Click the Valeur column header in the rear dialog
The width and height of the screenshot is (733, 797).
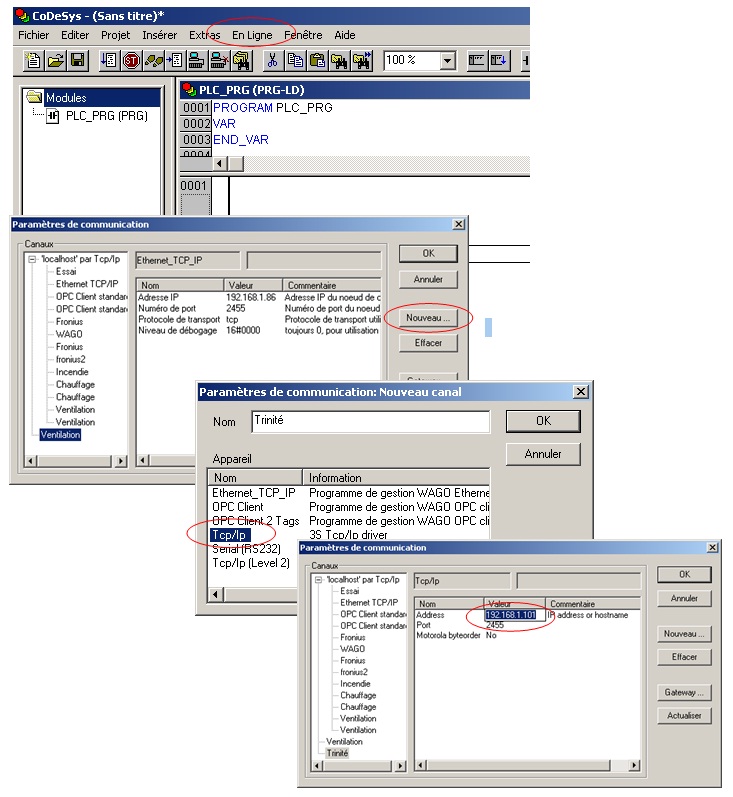253,285
